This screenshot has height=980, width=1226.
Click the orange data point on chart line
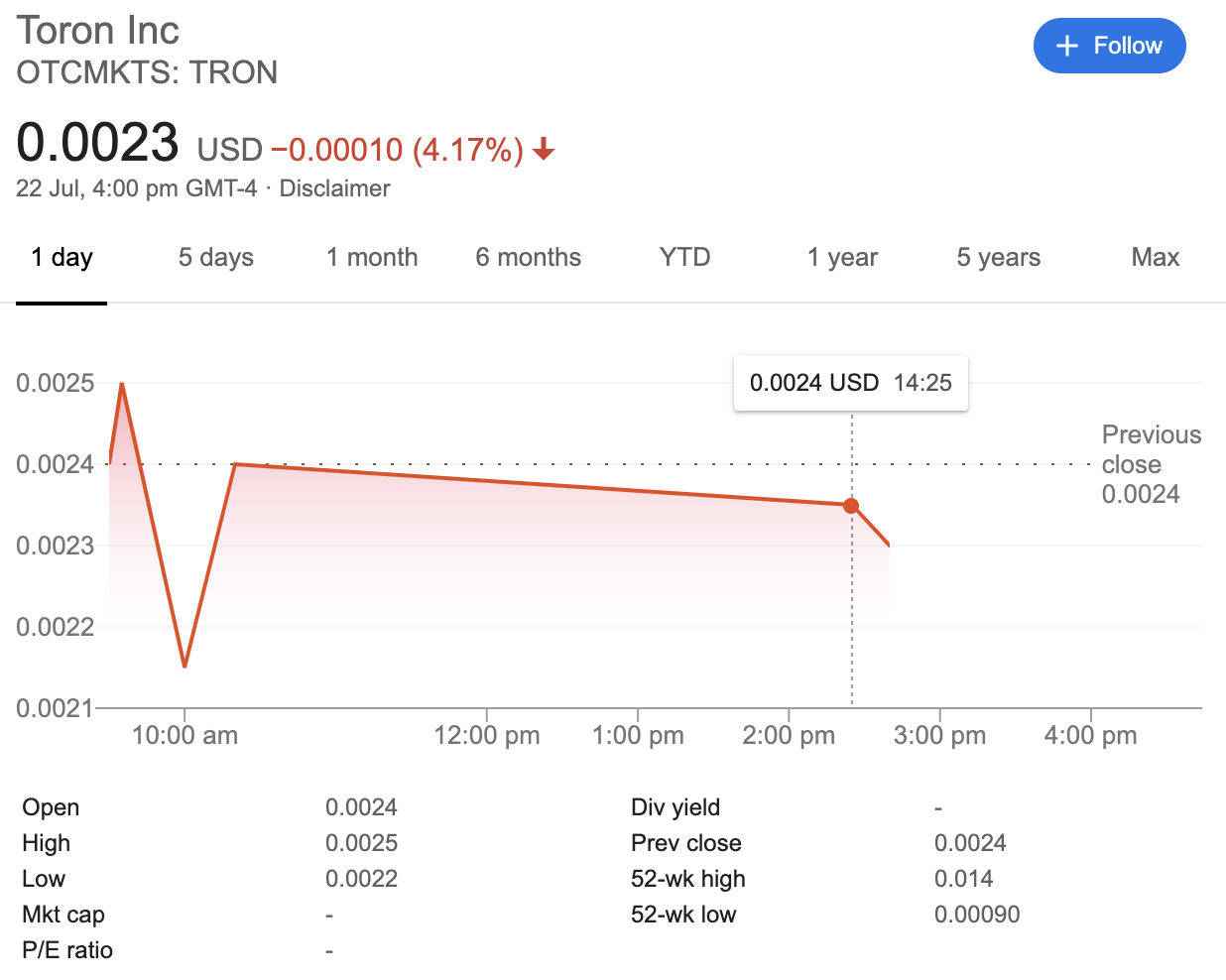pyautogui.click(x=851, y=506)
